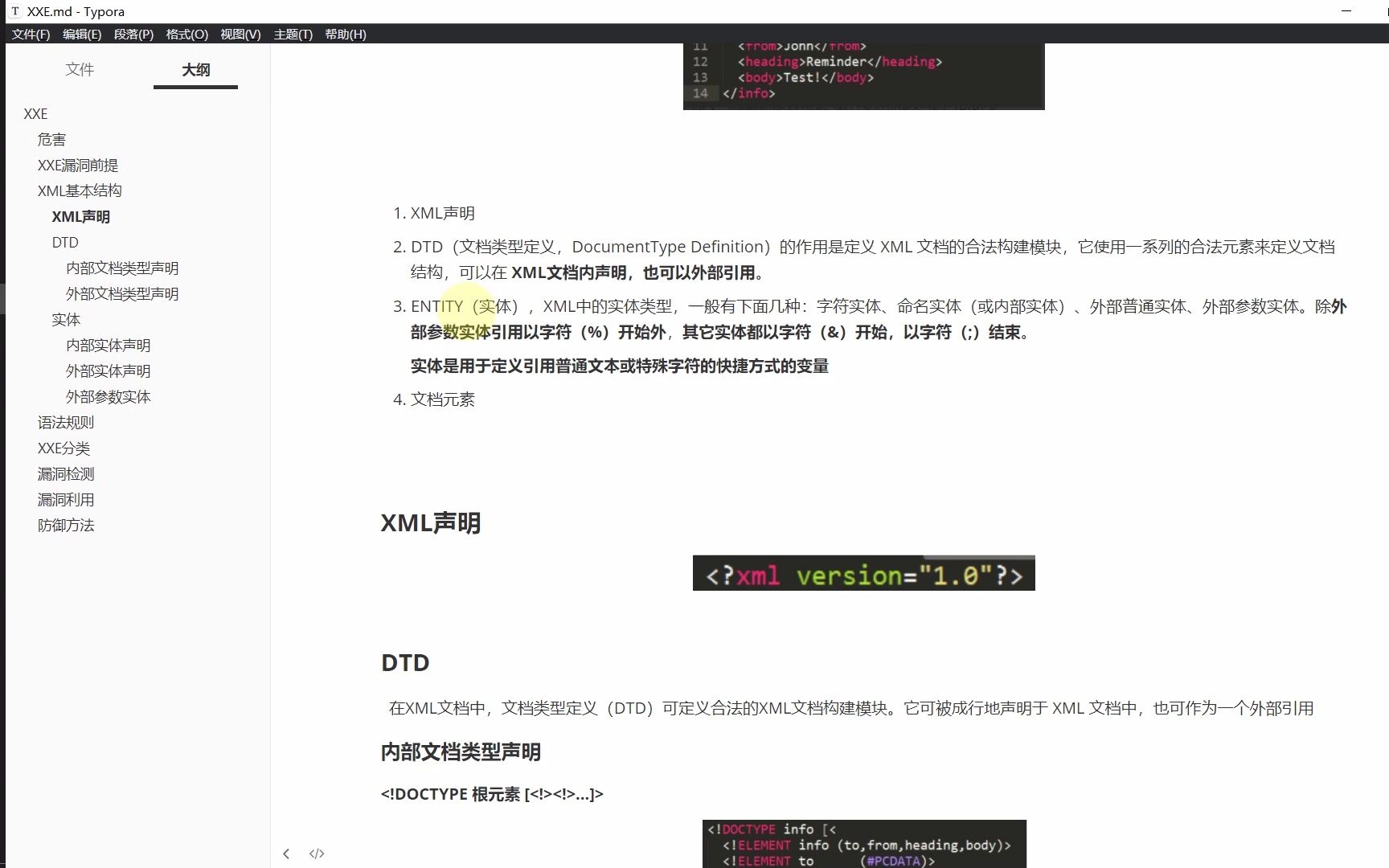This screenshot has height=868, width=1389.
Task: Click the DTD heading in document
Action: 405,663
